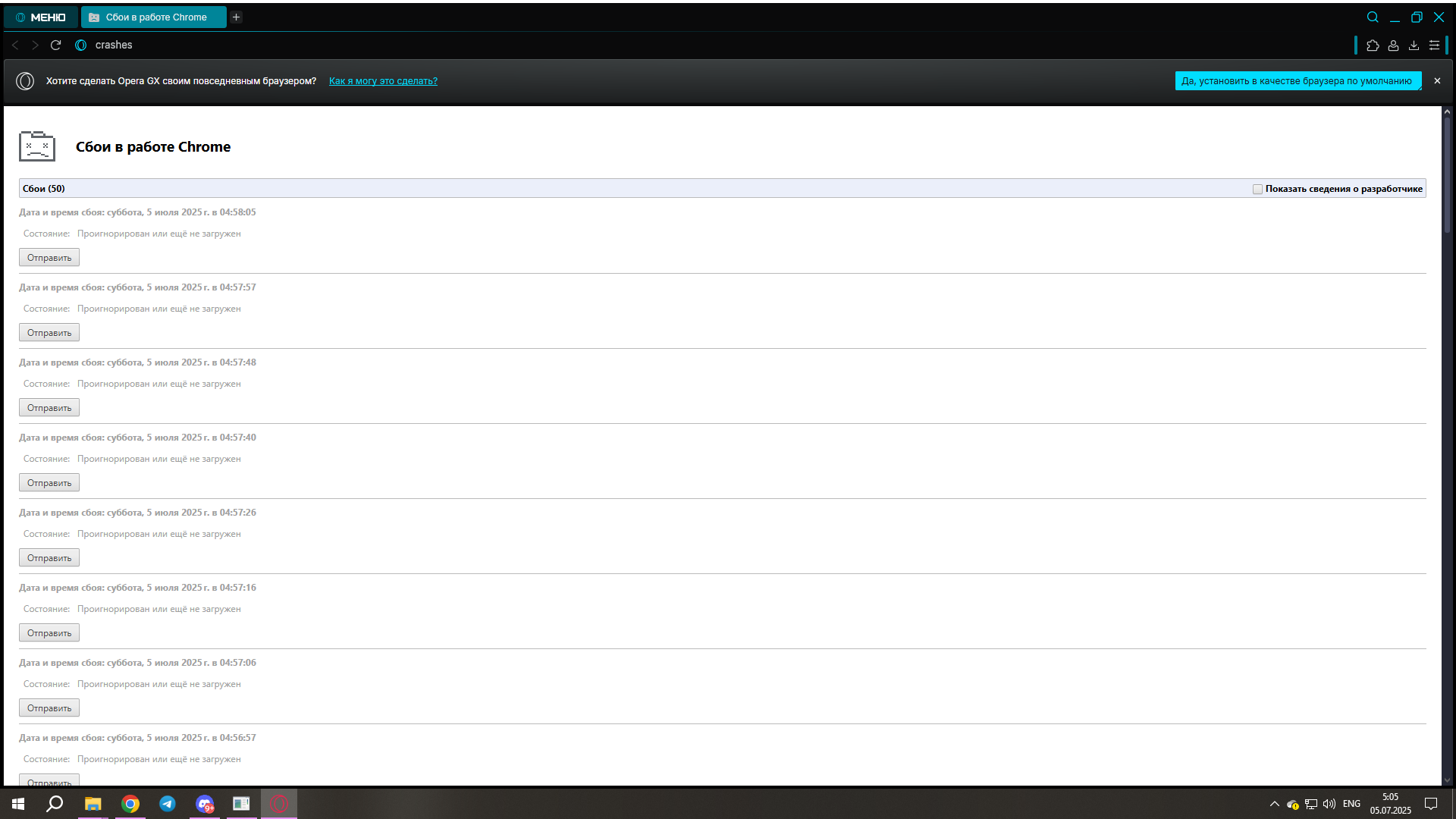Set Opera GX as default browser button
This screenshot has width=1456, height=819.
click(x=1298, y=81)
